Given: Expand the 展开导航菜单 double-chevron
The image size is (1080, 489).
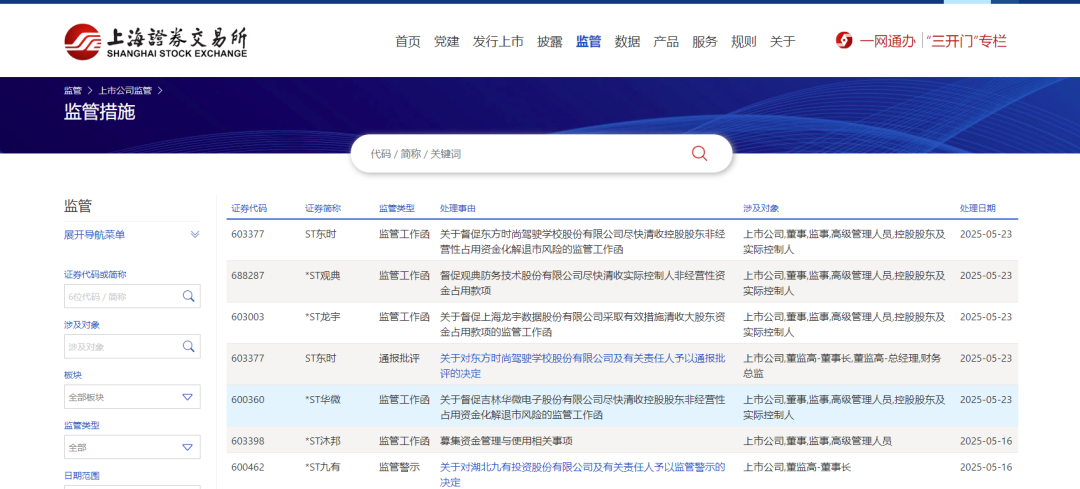Looking at the screenshot, I should (x=195, y=235).
